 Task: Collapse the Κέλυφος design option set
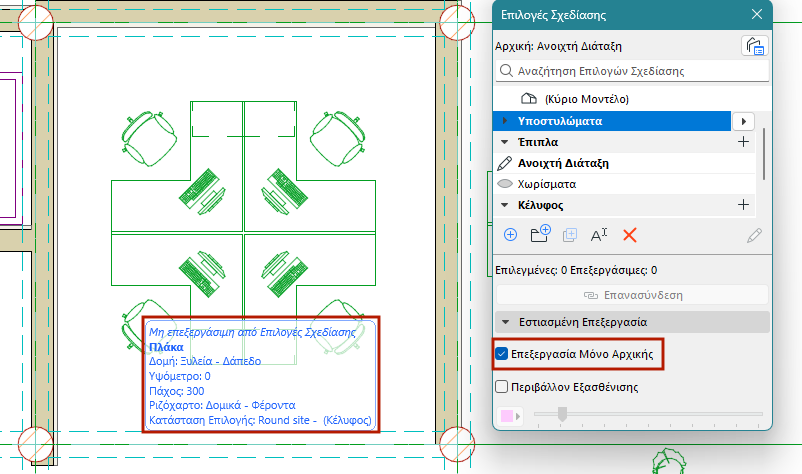pyautogui.click(x=504, y=205)
